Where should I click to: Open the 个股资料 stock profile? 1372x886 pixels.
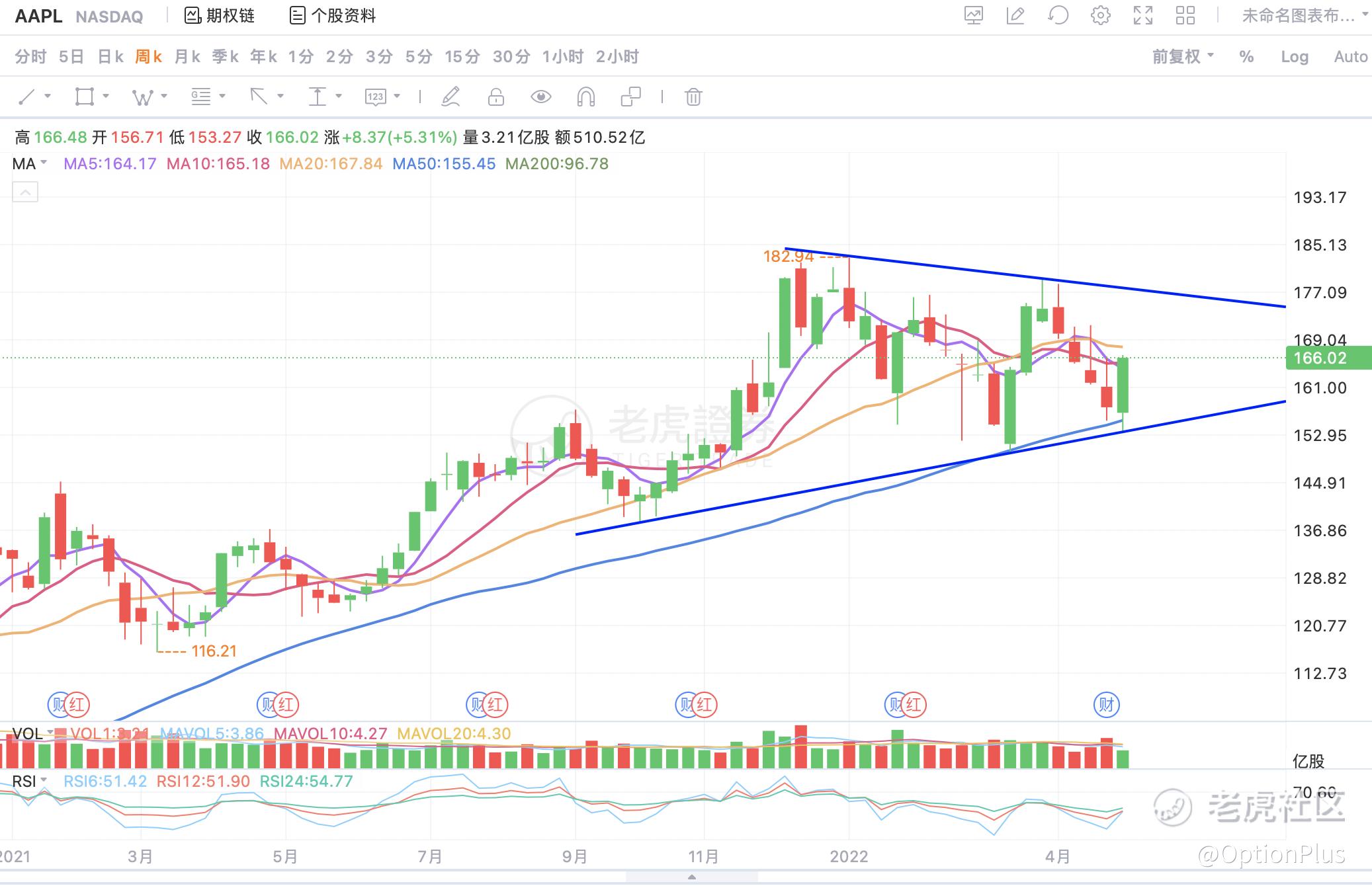333,16
